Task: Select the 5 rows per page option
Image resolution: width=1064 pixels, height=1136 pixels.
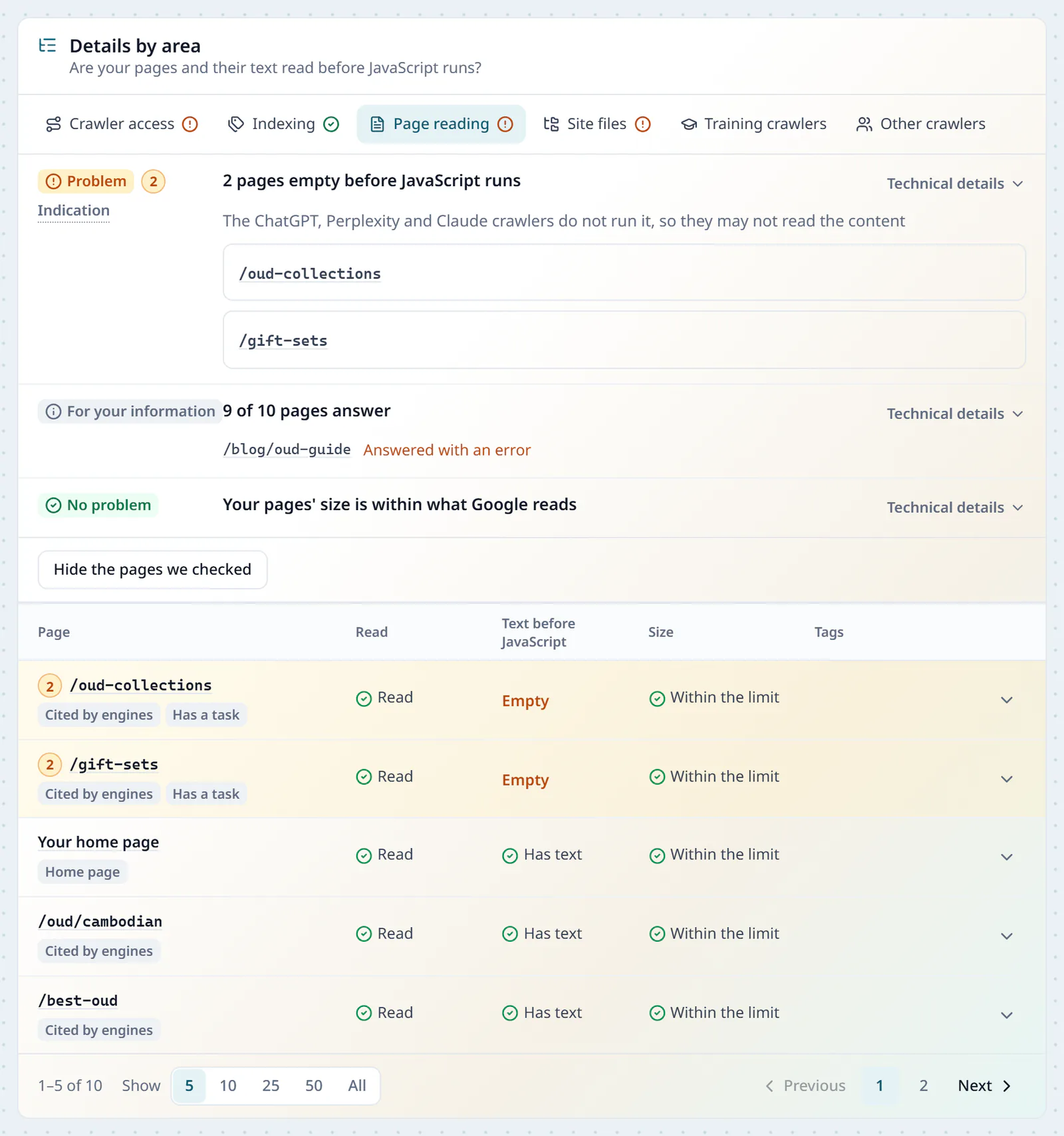Action: click(x=190, y=1086)
